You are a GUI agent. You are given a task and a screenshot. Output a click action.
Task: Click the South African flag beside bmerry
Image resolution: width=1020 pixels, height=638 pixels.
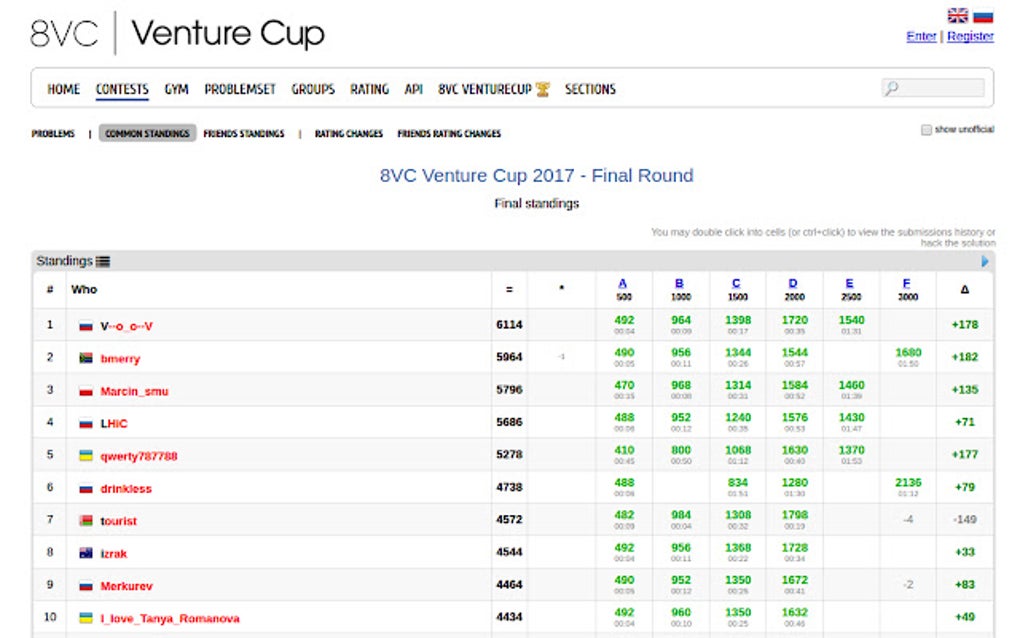coord(84,358)
